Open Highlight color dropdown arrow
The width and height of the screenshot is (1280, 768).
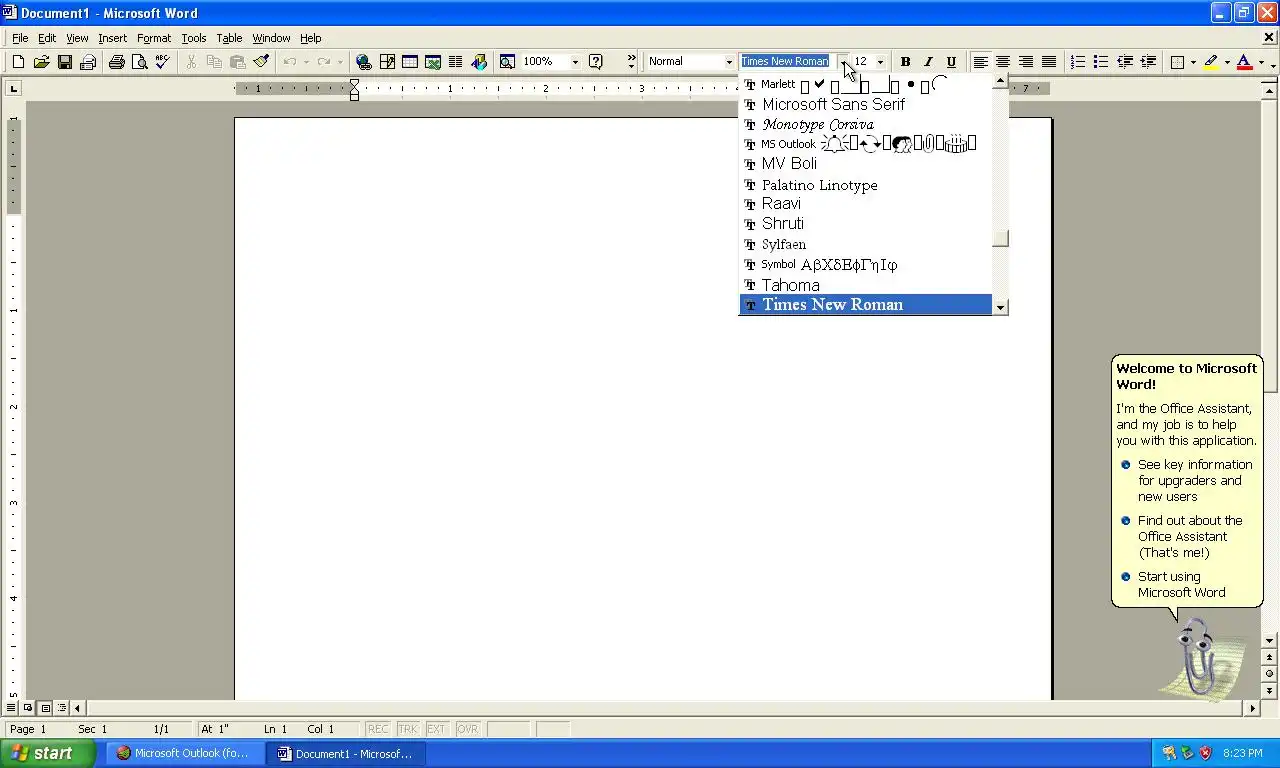pos(1227,62)
